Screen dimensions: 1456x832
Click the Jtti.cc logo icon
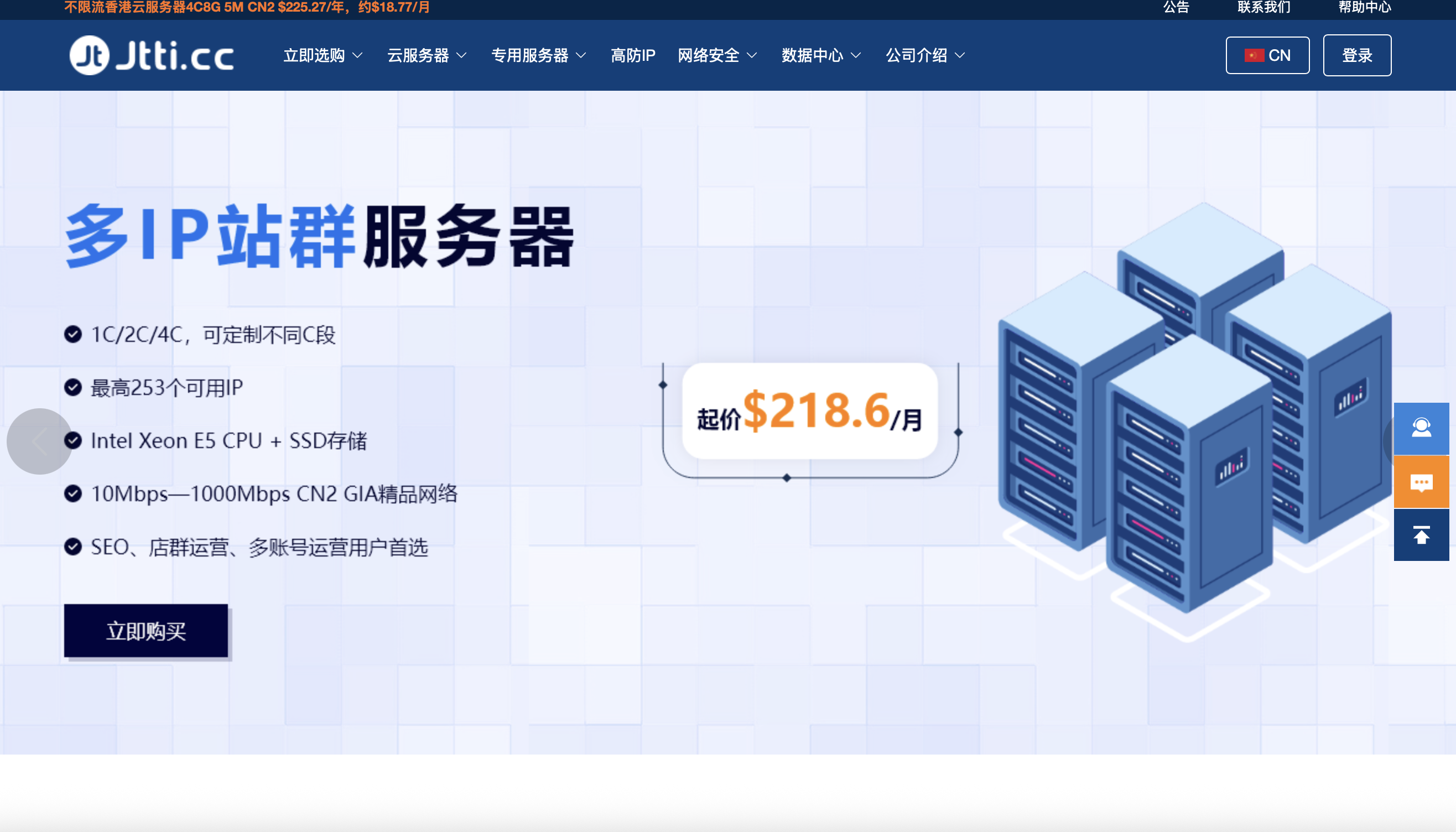coord(89,55)
